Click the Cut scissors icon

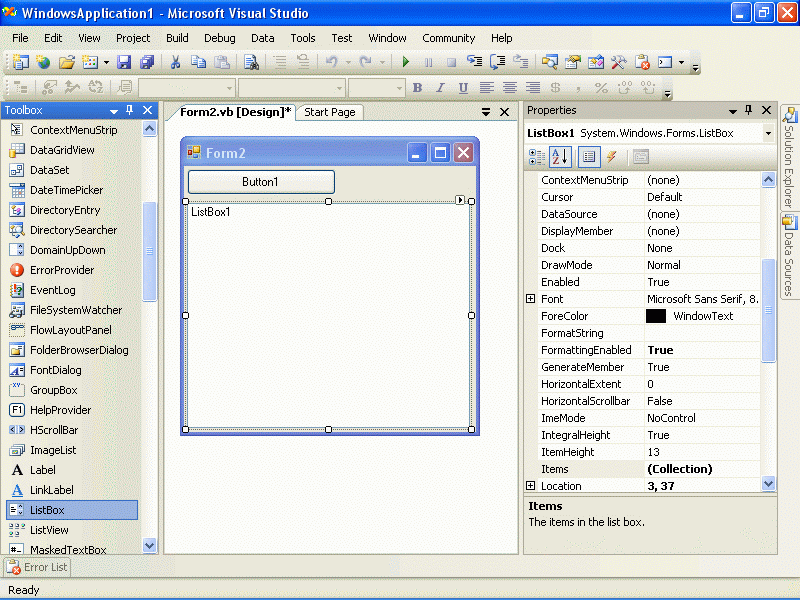coord(175,62)
